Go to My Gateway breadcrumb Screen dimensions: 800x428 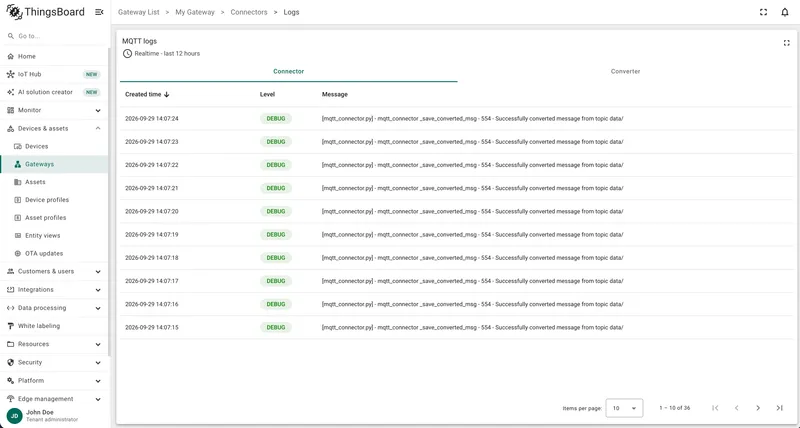coord(195,12)
